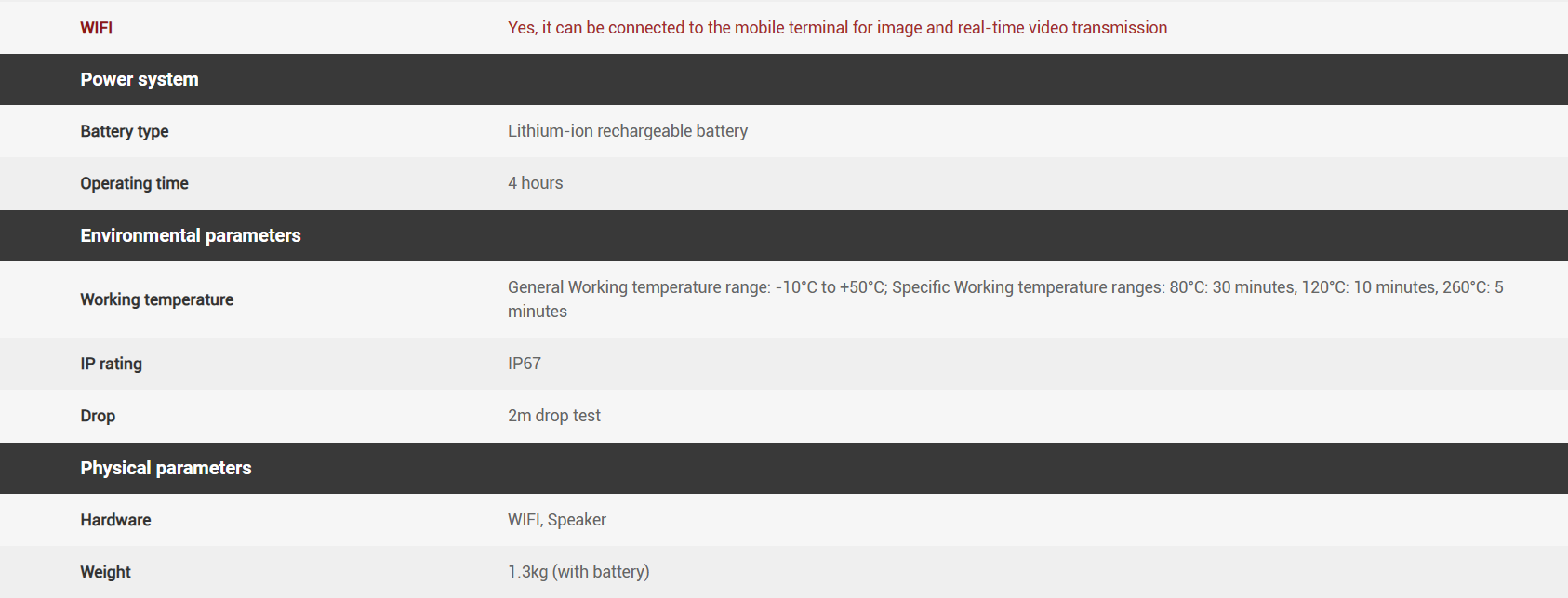This screenshot has height=598, width=1568.
Task: Click the red WIFI video transmission description
Action: click(837, 28)
